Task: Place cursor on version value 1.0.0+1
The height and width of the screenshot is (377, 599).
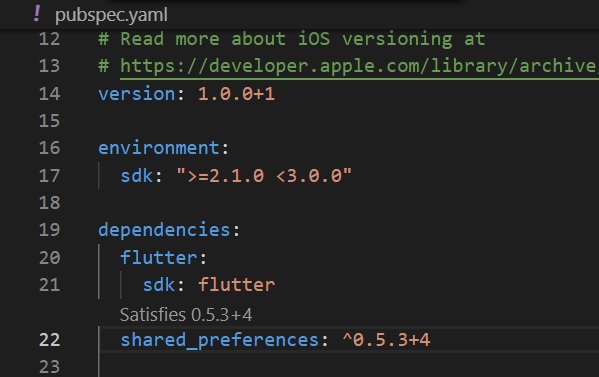Action: coord(236,94)
